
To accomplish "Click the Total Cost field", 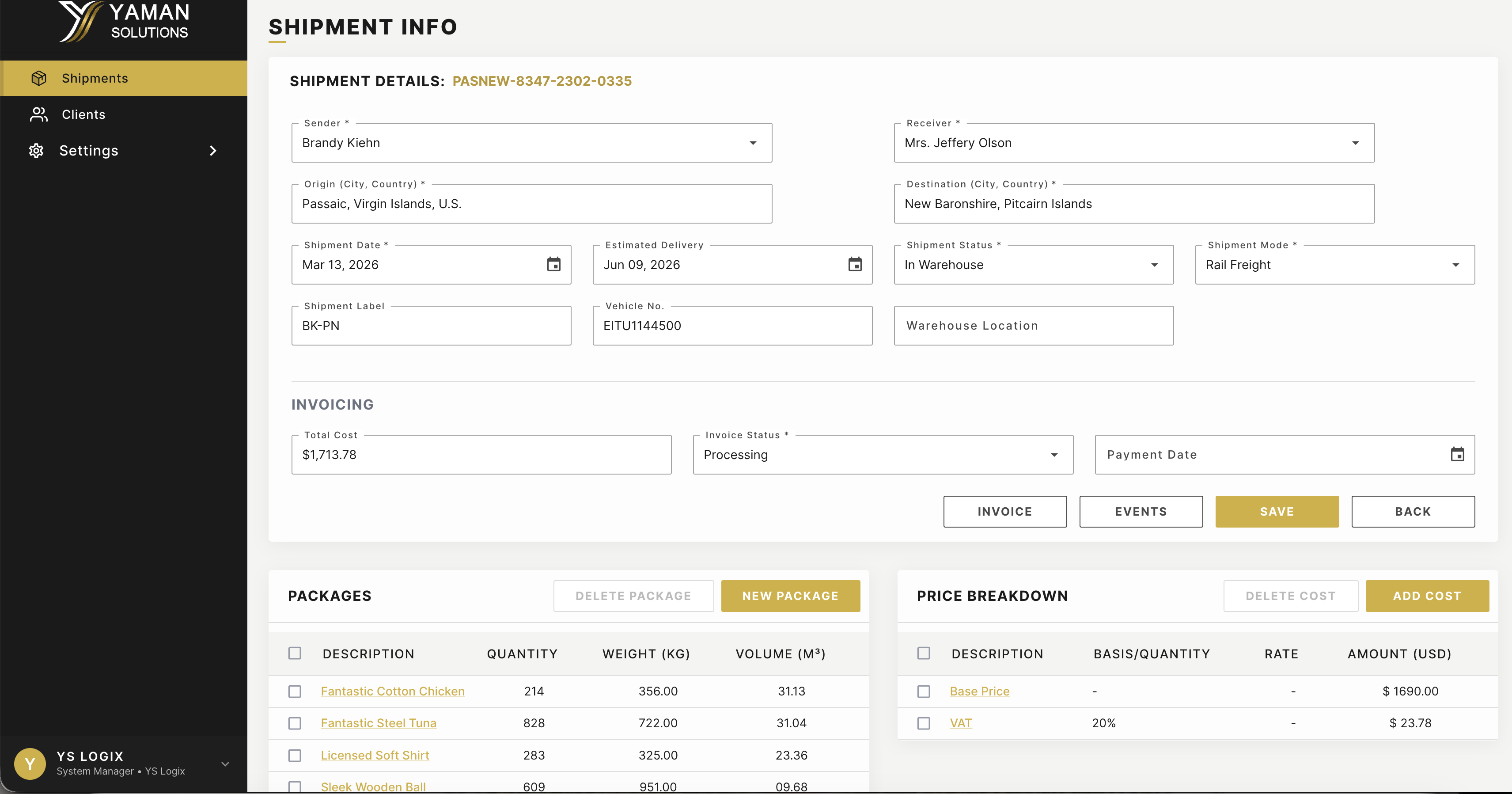I will tap(481, 454).
